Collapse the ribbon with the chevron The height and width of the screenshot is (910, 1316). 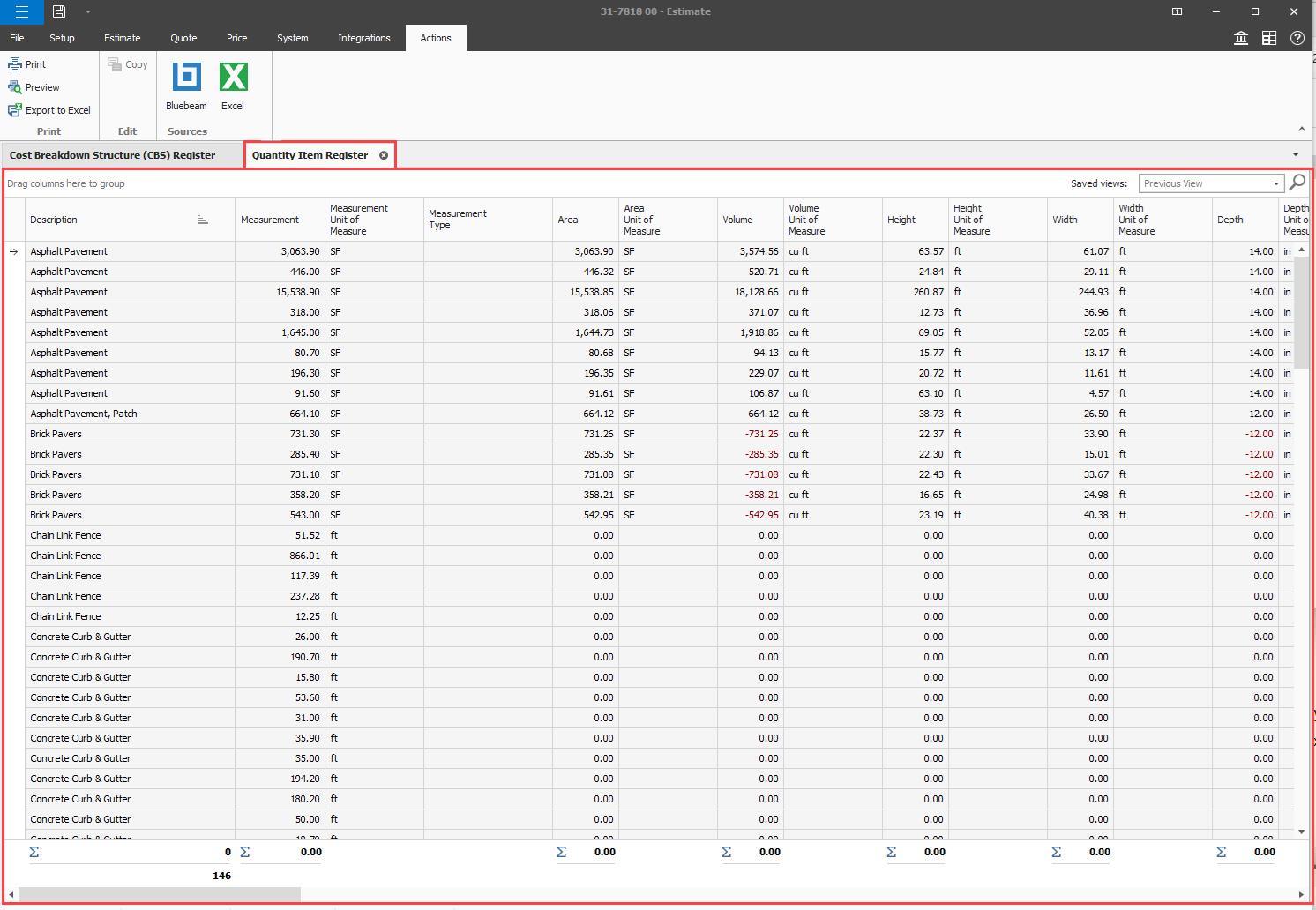point(1302,129)
